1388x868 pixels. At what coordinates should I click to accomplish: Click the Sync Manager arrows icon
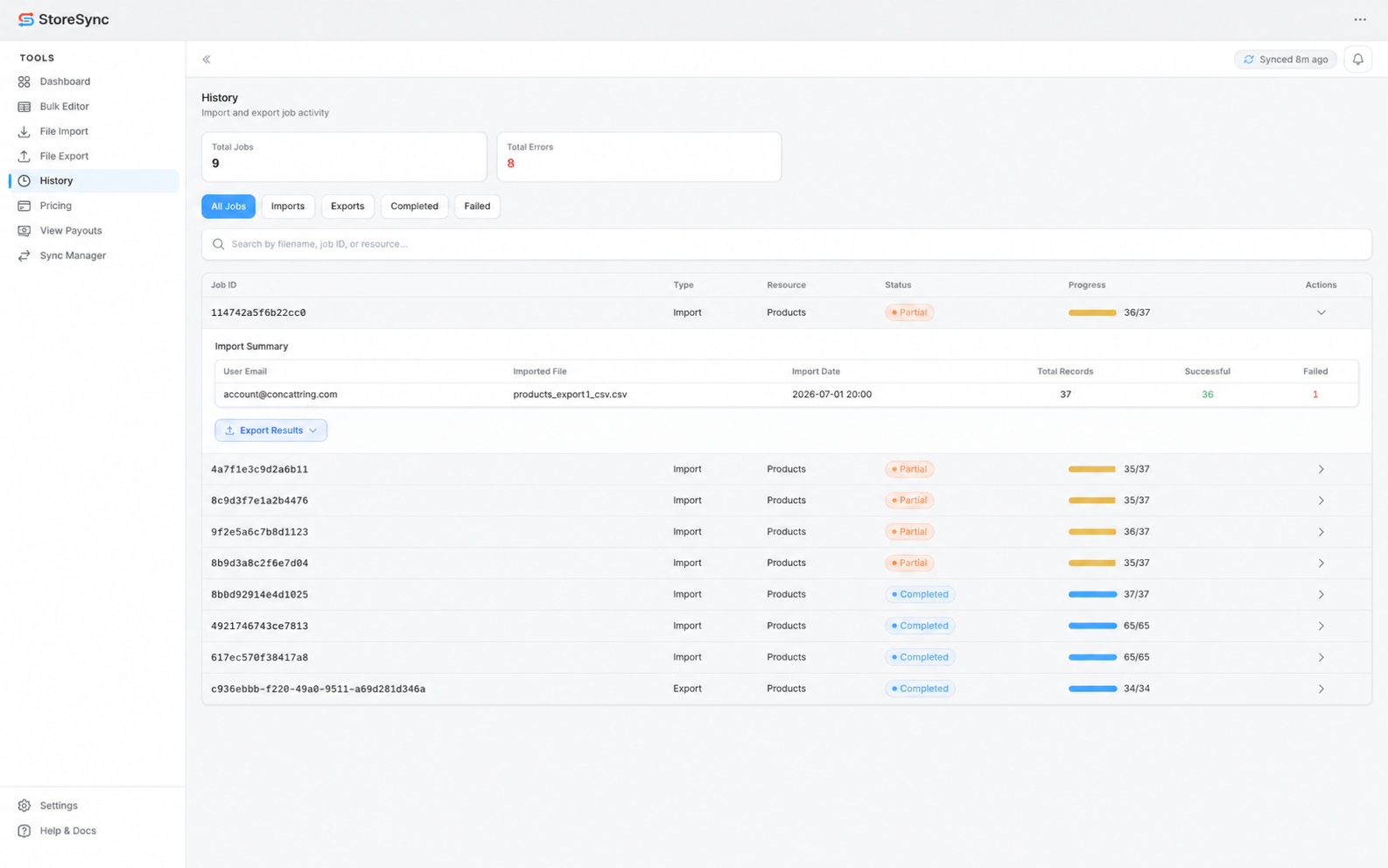click(25, 255)
